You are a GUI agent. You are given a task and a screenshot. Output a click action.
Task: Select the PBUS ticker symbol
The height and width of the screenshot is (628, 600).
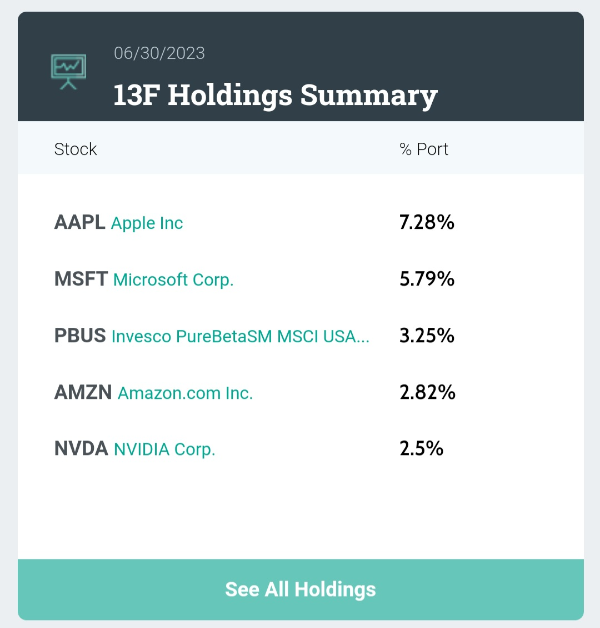coord(80,336)
